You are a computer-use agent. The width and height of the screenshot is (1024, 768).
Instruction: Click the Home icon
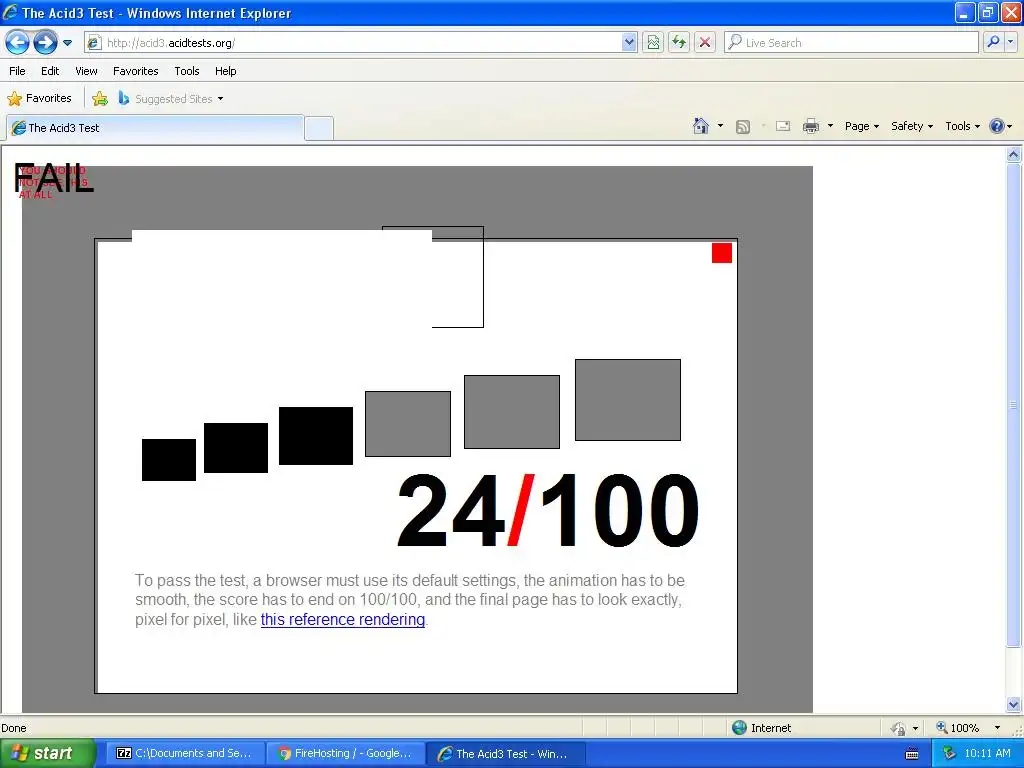click(x=701, y=126)
